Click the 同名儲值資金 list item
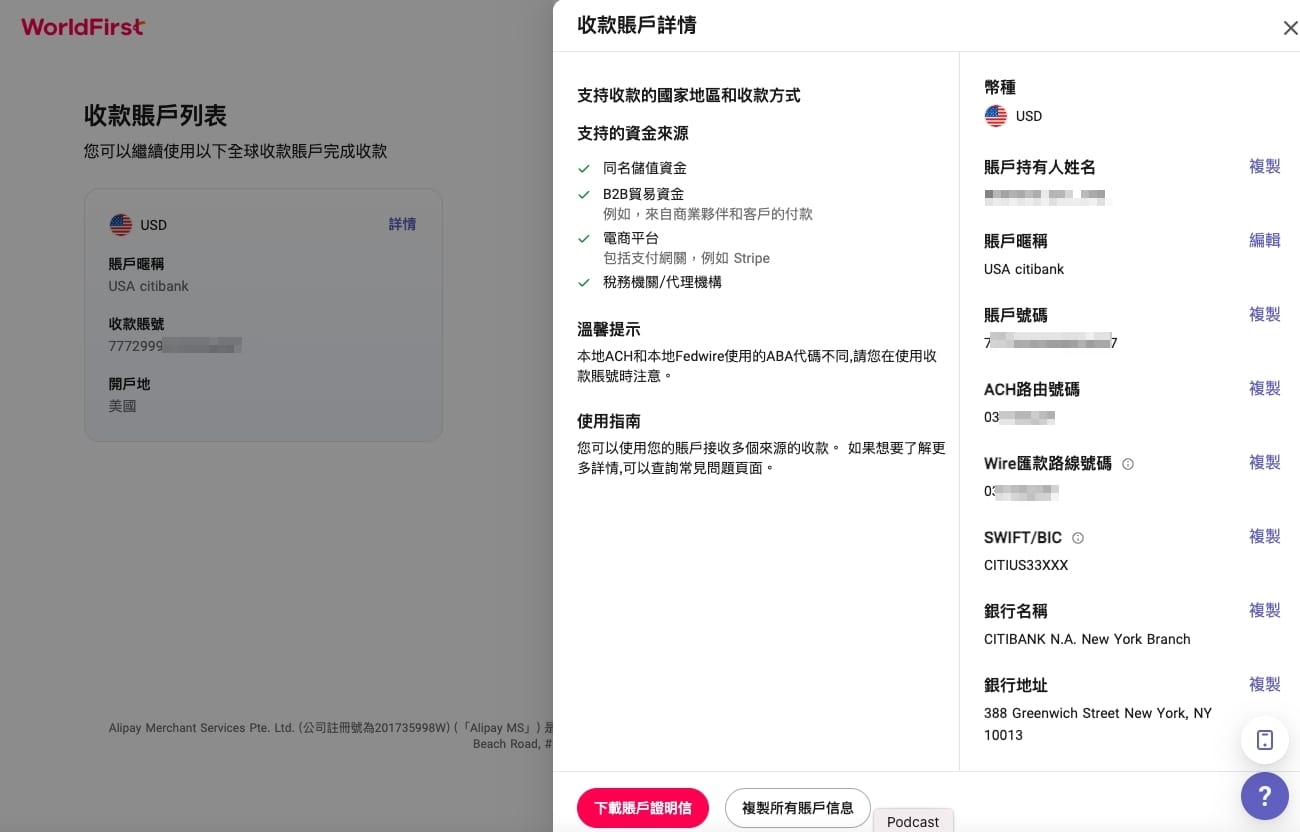The width and height of the screenshot is (1300, 832). tap(645, 168)
